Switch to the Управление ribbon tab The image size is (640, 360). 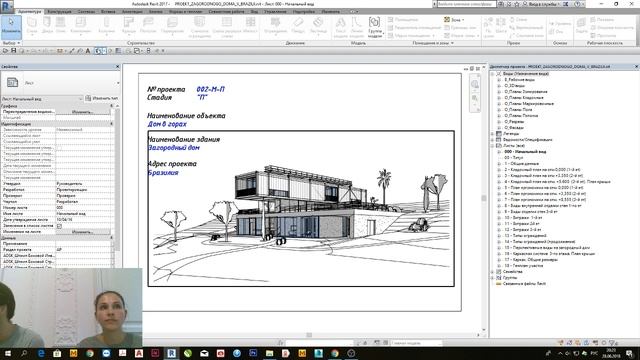(275, 12)
